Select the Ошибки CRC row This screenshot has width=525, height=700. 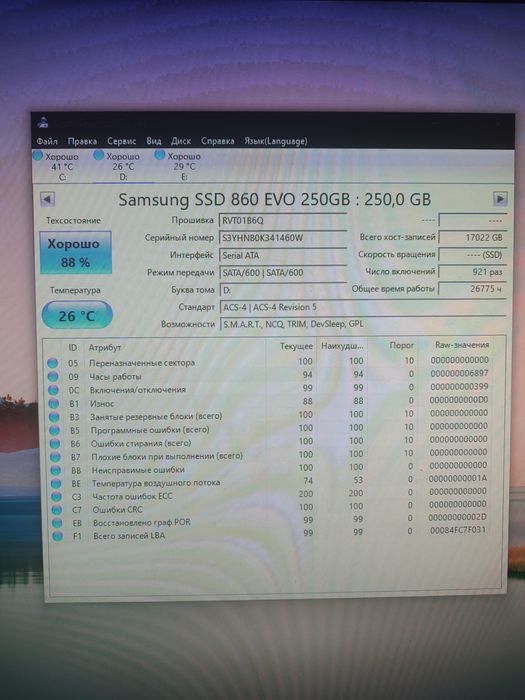tap(269, 508)
